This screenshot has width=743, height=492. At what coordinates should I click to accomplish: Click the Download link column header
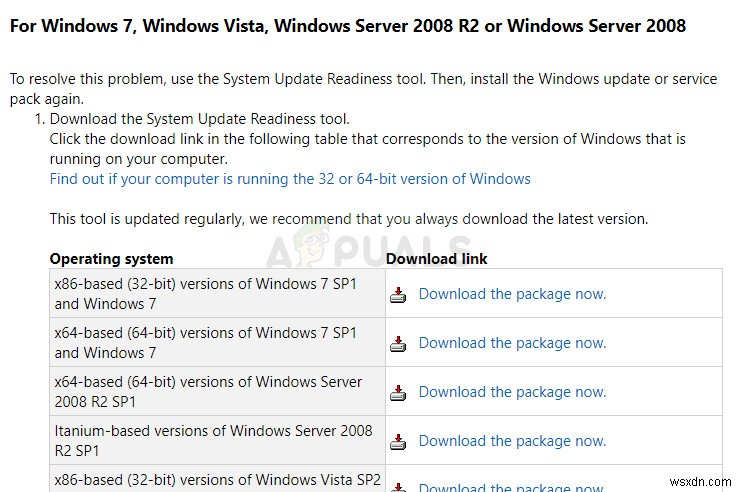[436, 259]
